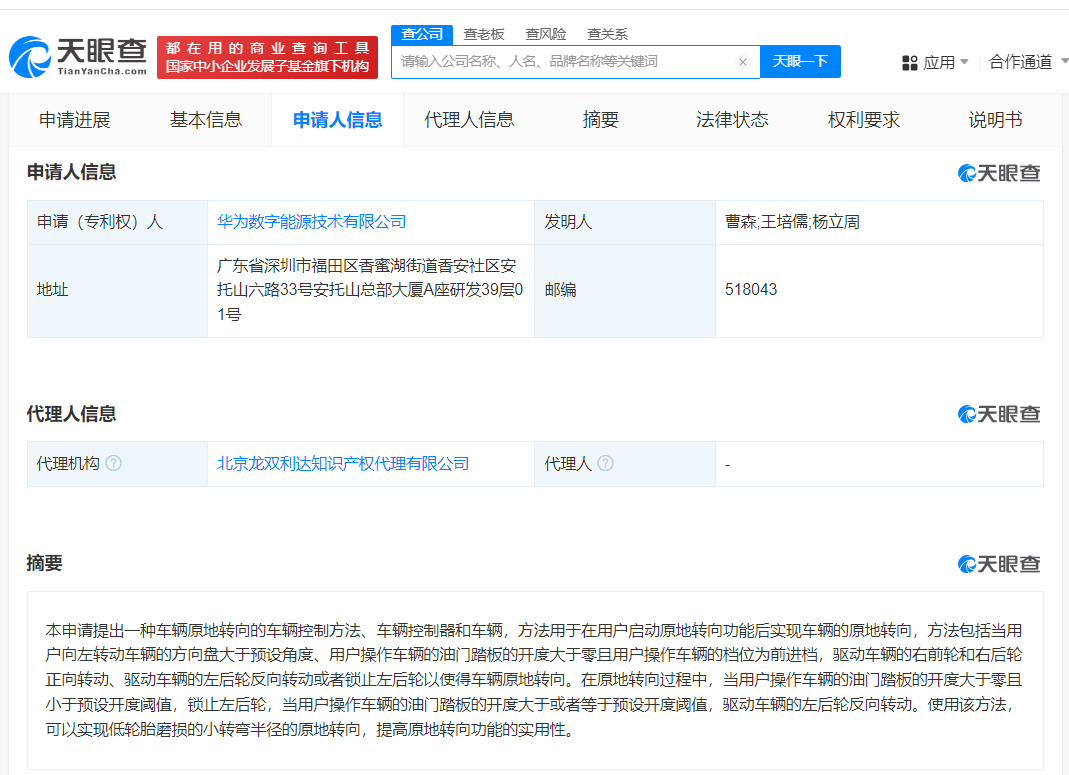Click 天眼查 watermark logo in 申请人信息 section
Screen dimensions: 1069x775
999,173
